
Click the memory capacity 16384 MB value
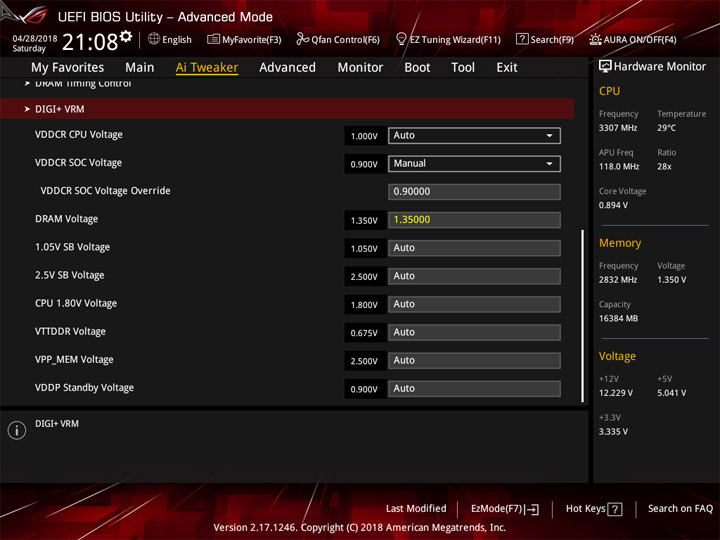click(618, 318)
